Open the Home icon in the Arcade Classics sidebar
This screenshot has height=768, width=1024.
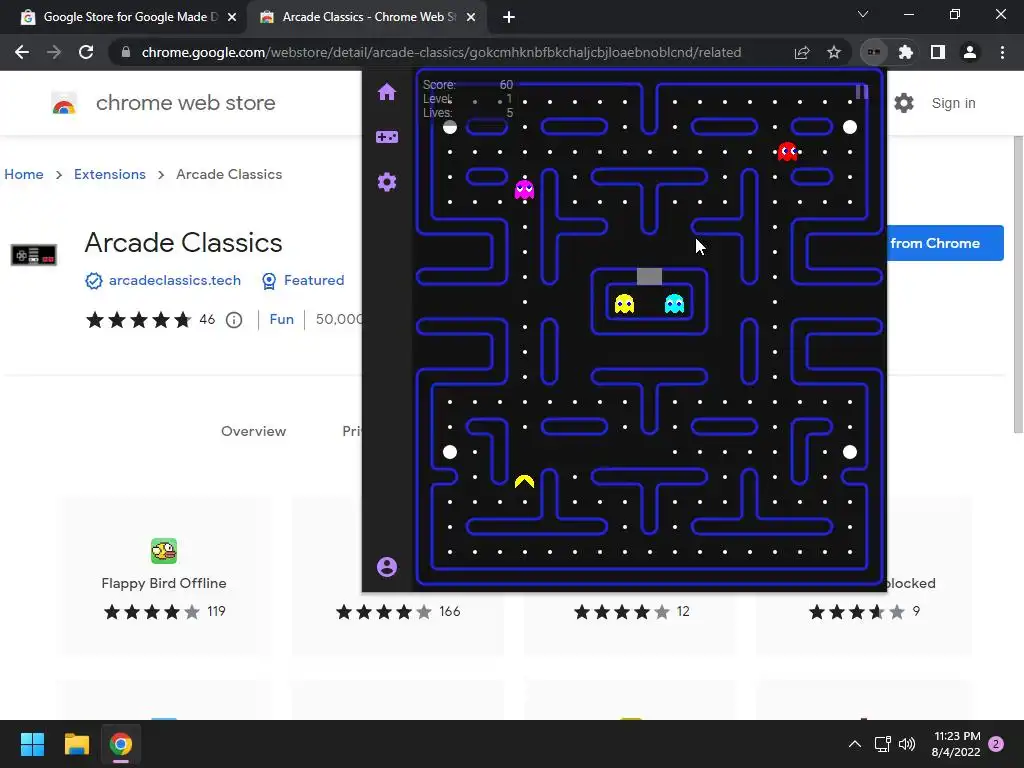click(387, 92)
